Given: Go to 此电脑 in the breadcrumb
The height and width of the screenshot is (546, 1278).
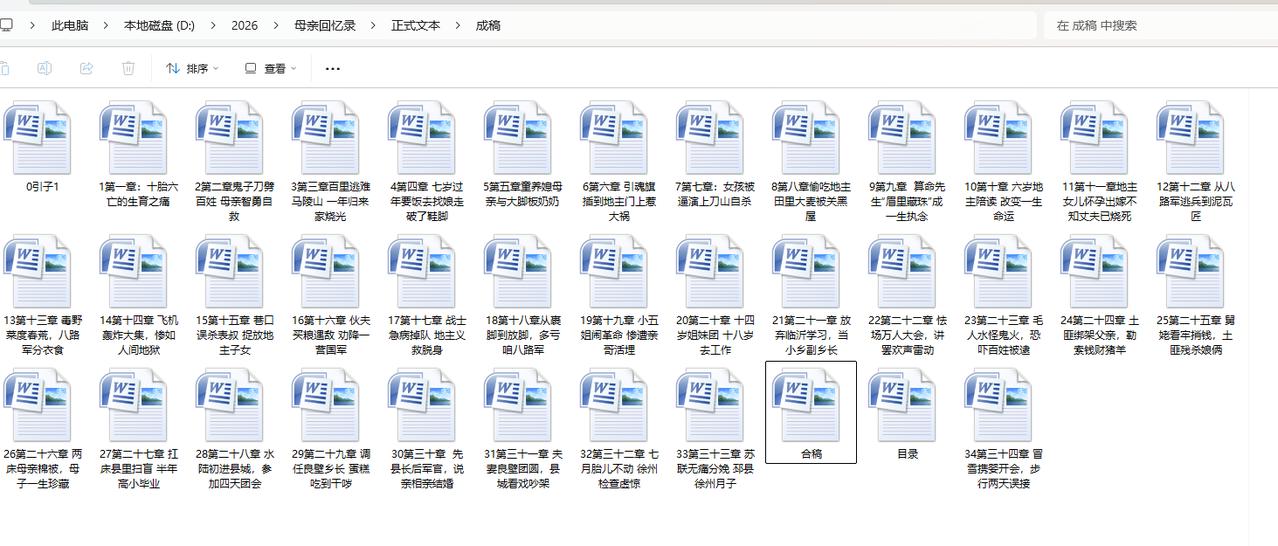Looking at the screenshot, I should click(70, 25).
